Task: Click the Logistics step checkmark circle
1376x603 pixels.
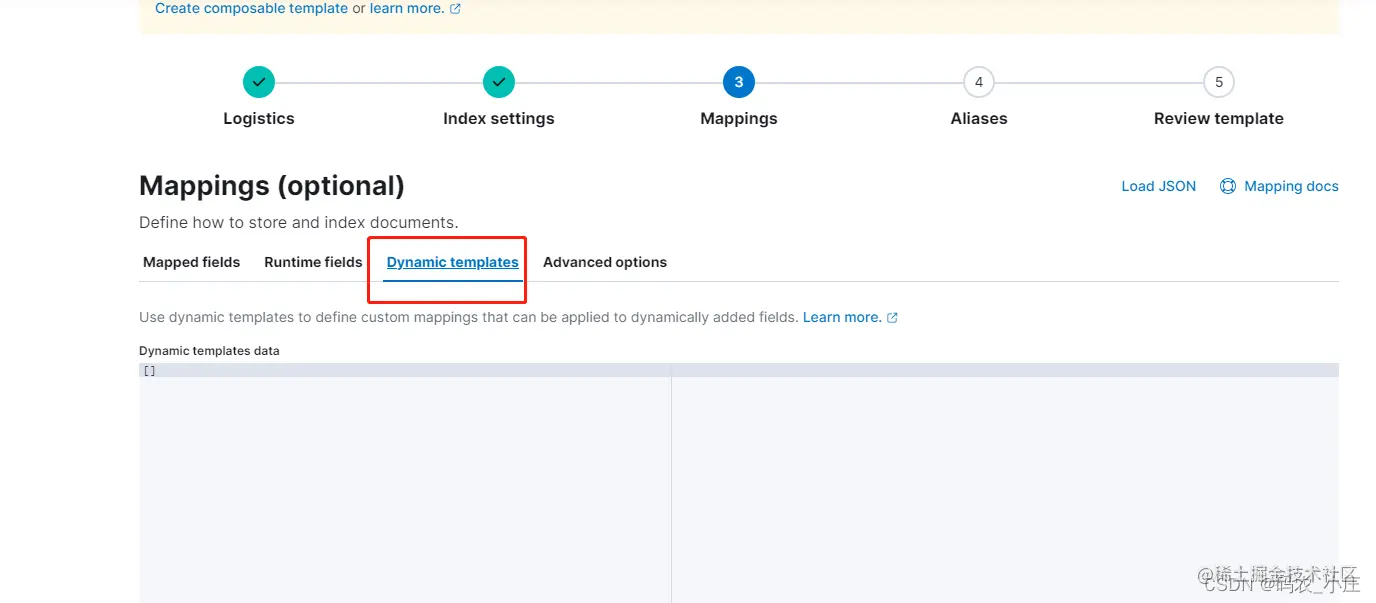Action: 259,82
